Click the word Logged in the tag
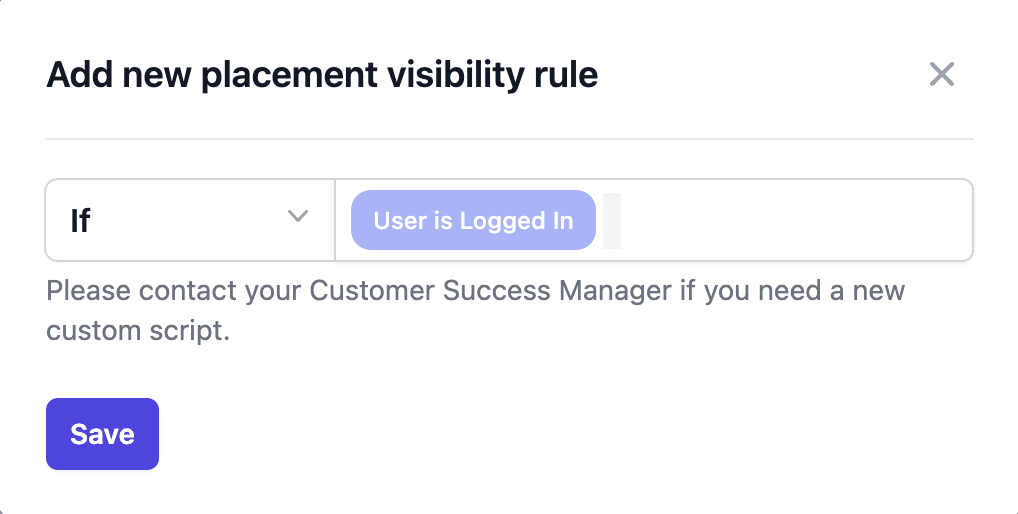This screenshot has width=1018, height=514. (x=503, y=221)
